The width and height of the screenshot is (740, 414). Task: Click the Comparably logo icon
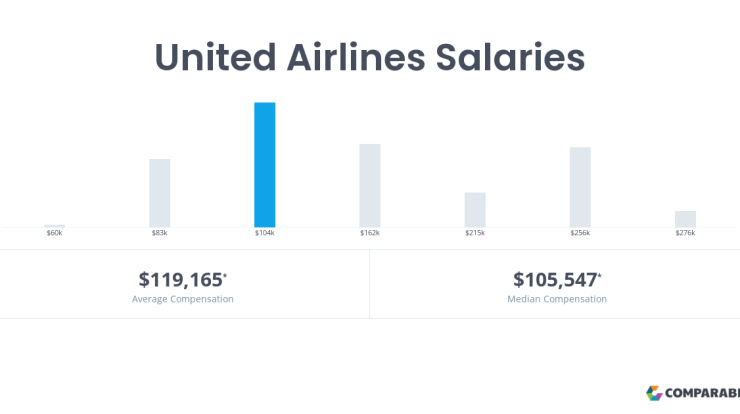point(654,393)
